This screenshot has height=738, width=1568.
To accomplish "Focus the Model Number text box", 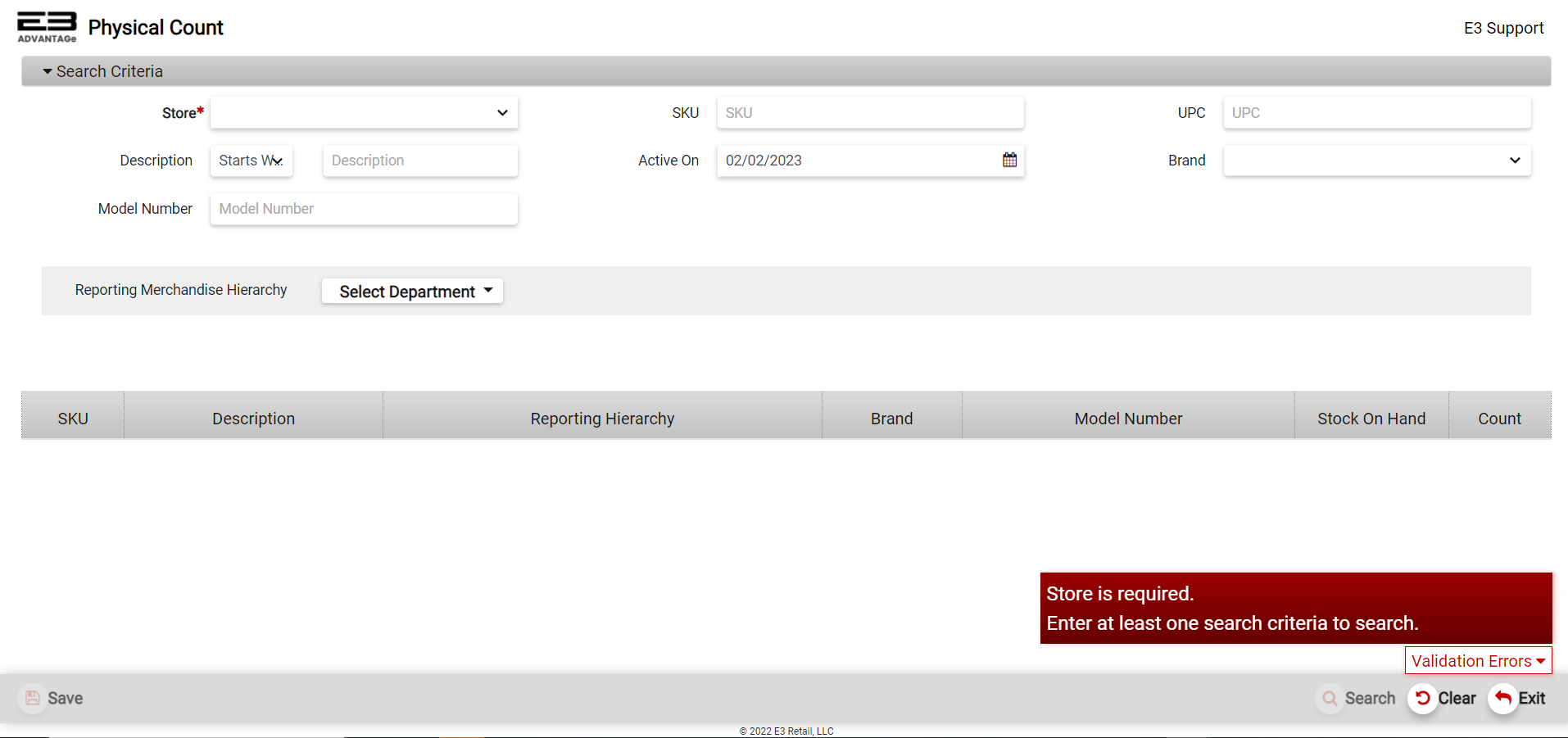I will [x=364, y=209].
